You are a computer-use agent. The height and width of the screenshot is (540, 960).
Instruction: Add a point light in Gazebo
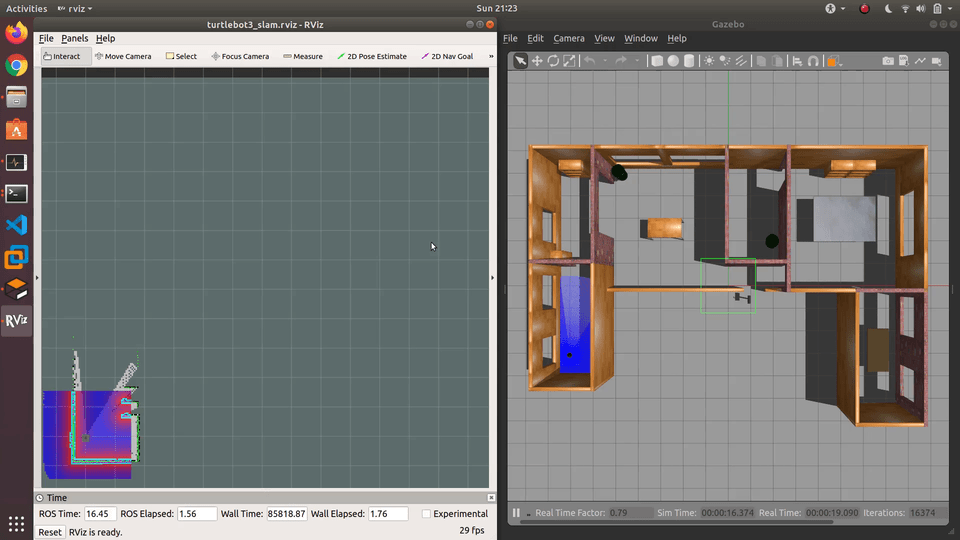[x=709, y=61]
